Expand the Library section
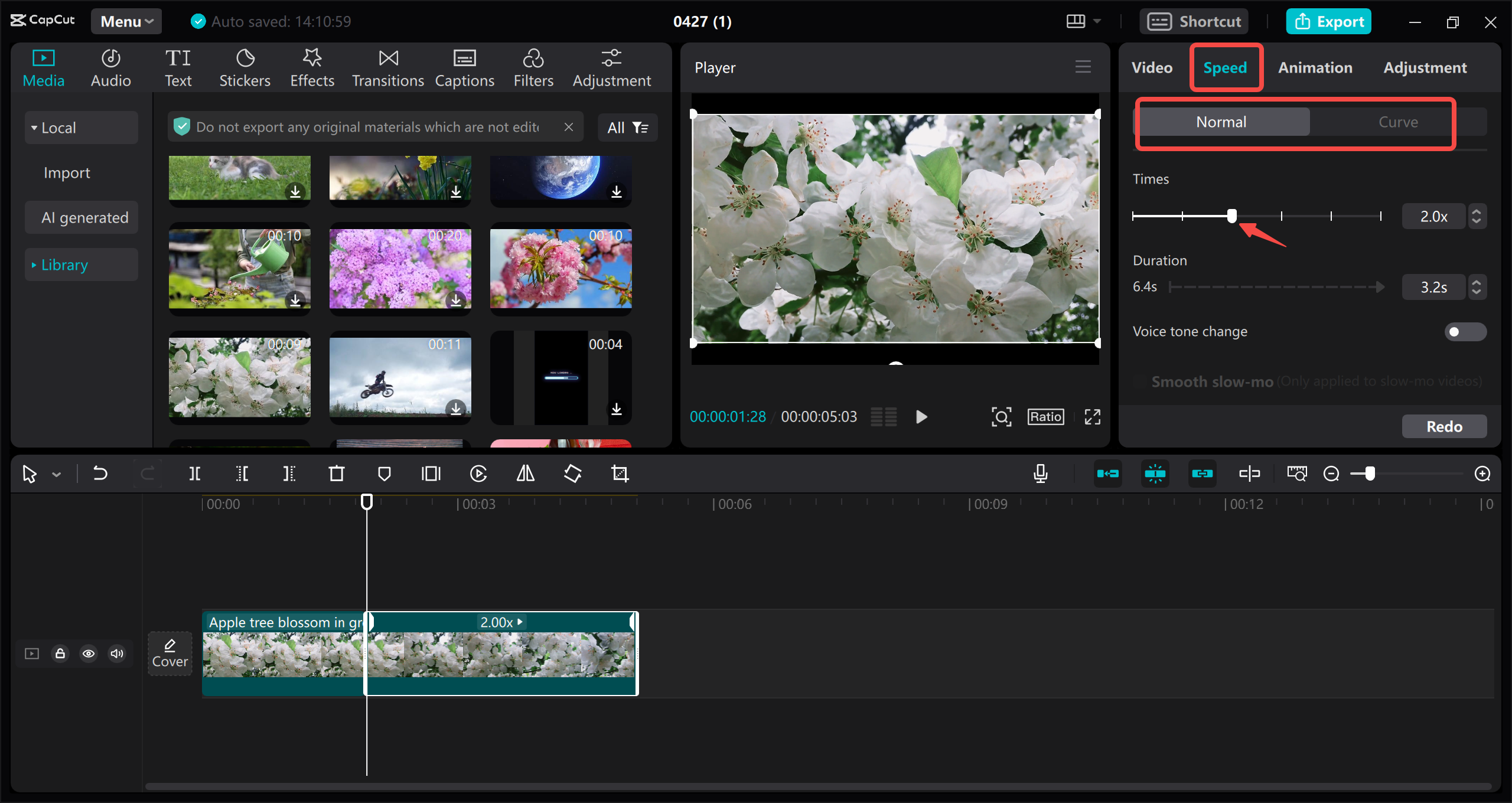The image size is (1512, 803). [82, 265]
